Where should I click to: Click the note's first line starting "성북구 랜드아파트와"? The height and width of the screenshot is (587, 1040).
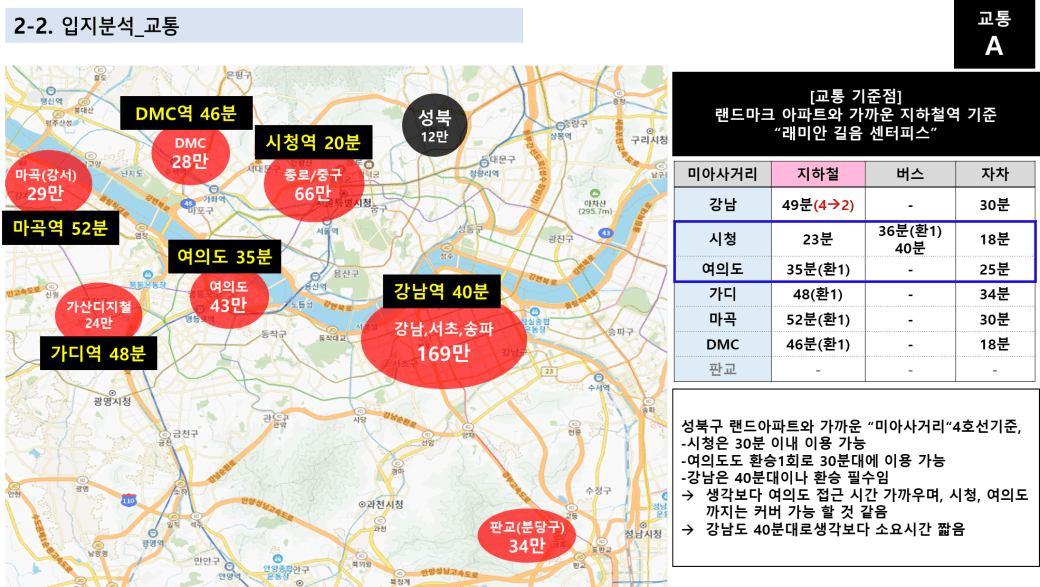pos(852,426)
